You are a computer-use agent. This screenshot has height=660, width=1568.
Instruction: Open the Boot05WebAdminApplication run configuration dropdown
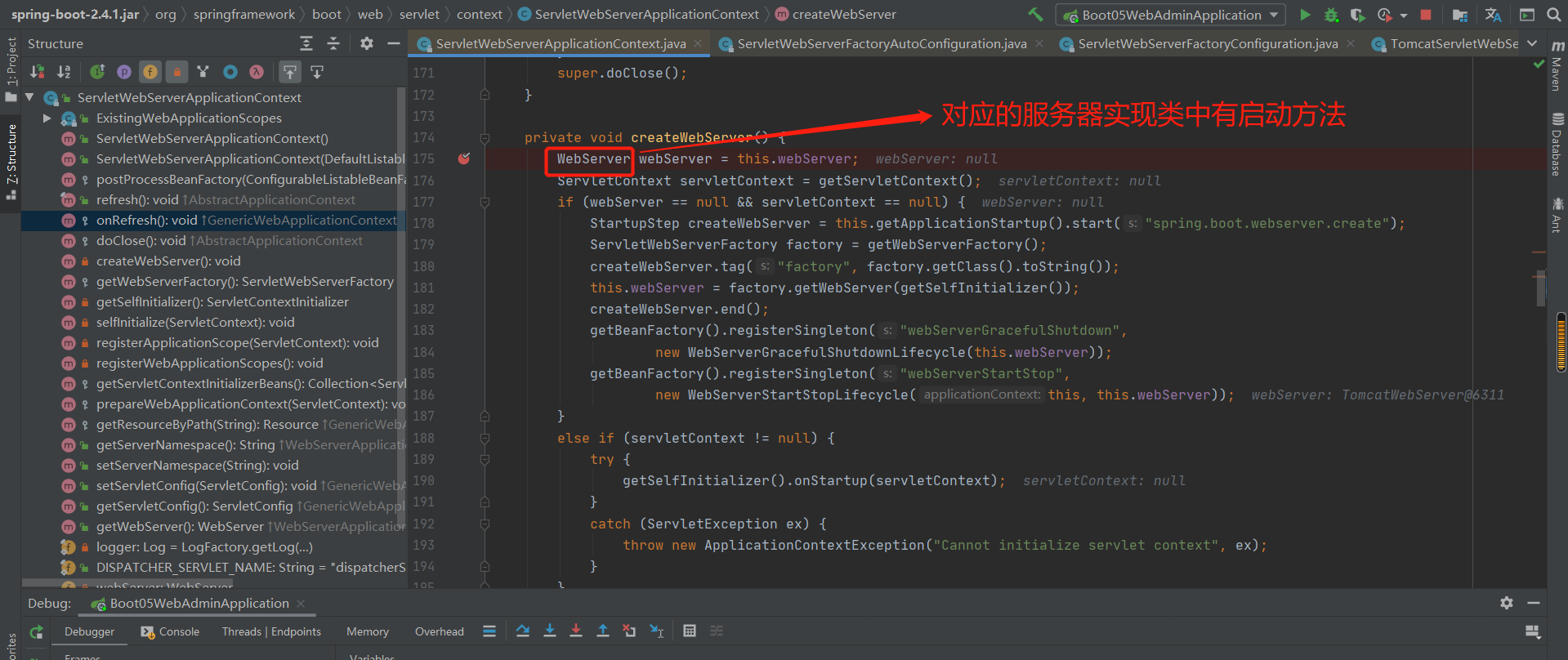[1171, 15]
